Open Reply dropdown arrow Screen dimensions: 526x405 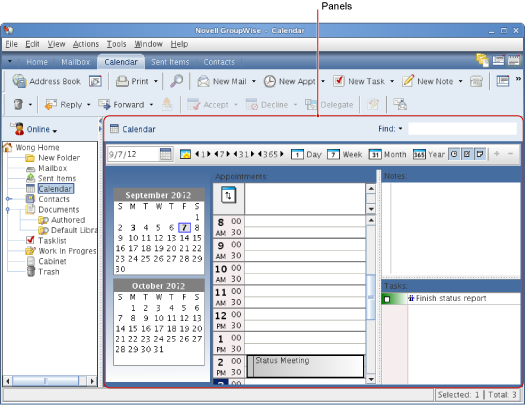pyautogui.click(x=89, y=105)
